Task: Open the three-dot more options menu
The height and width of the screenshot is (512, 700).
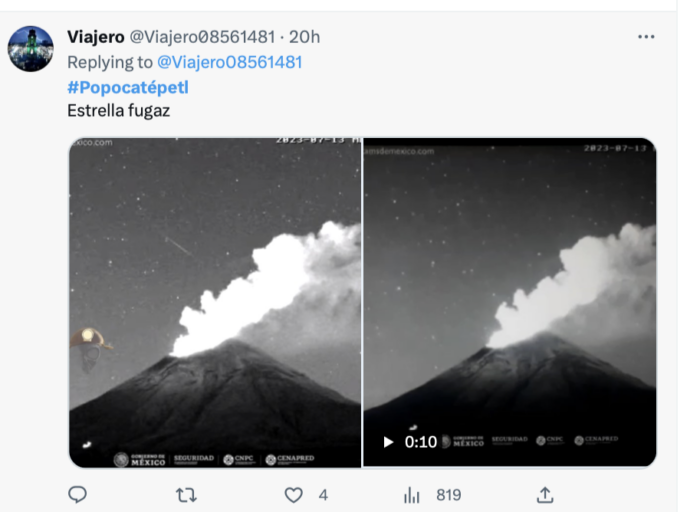Action: tap(646, 37)
